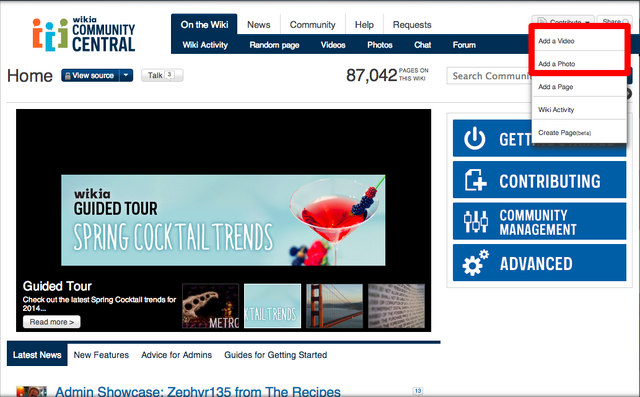Click the gears icon on Advanced
Screen dimensions: 640x397
(x=476, y=263)
